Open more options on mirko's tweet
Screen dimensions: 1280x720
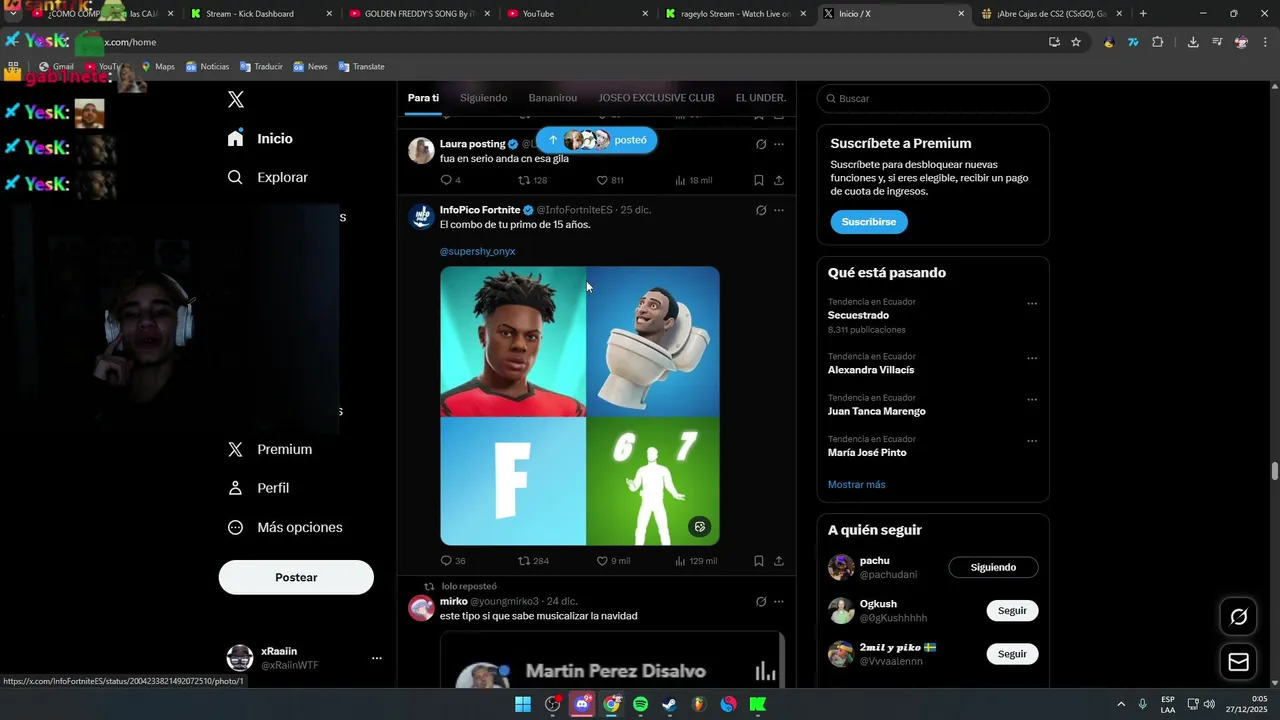tap(779, 602)
